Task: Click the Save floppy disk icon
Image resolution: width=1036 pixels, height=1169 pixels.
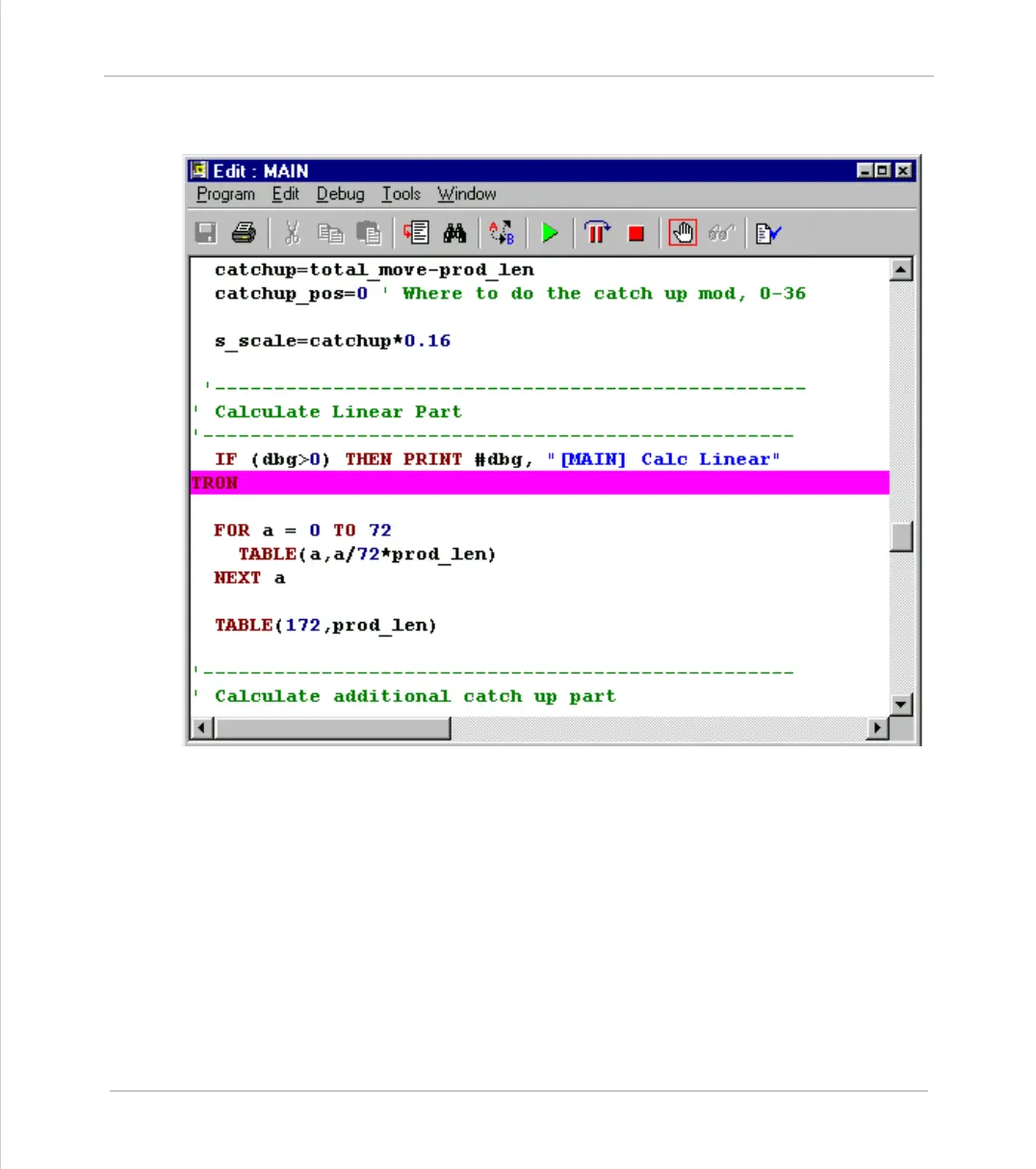Action: (x=205, y=232)
